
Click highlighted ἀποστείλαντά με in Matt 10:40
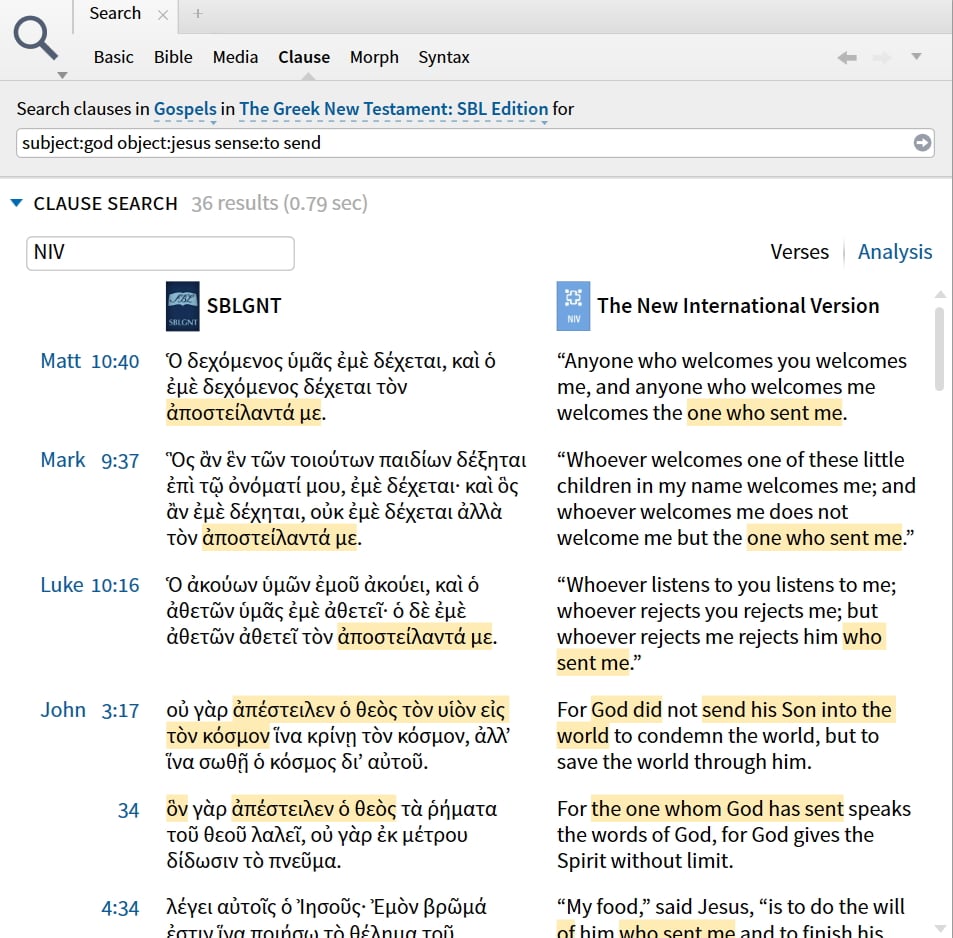(244, 413)
